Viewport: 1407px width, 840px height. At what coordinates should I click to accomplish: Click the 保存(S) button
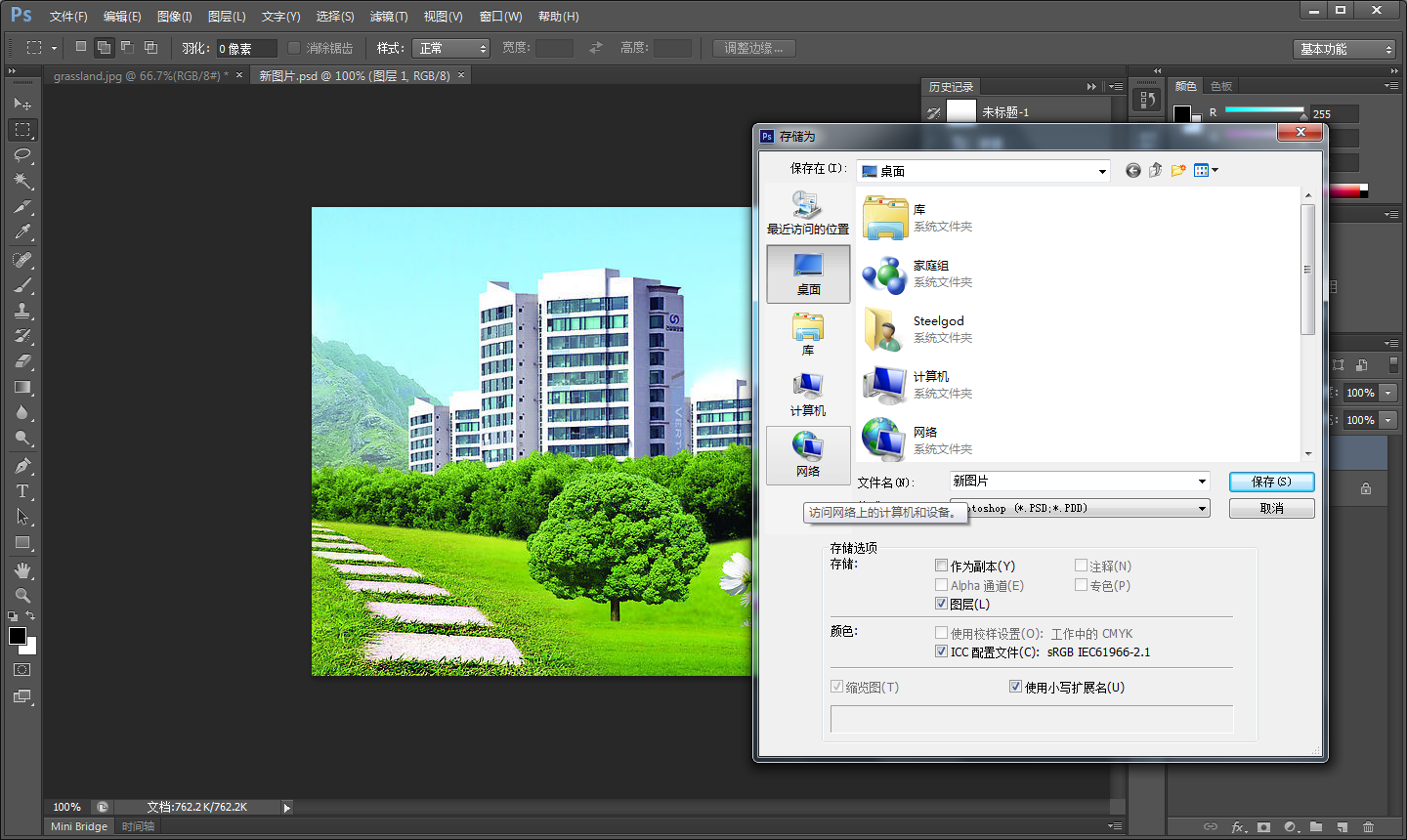tap(1271, 482)
